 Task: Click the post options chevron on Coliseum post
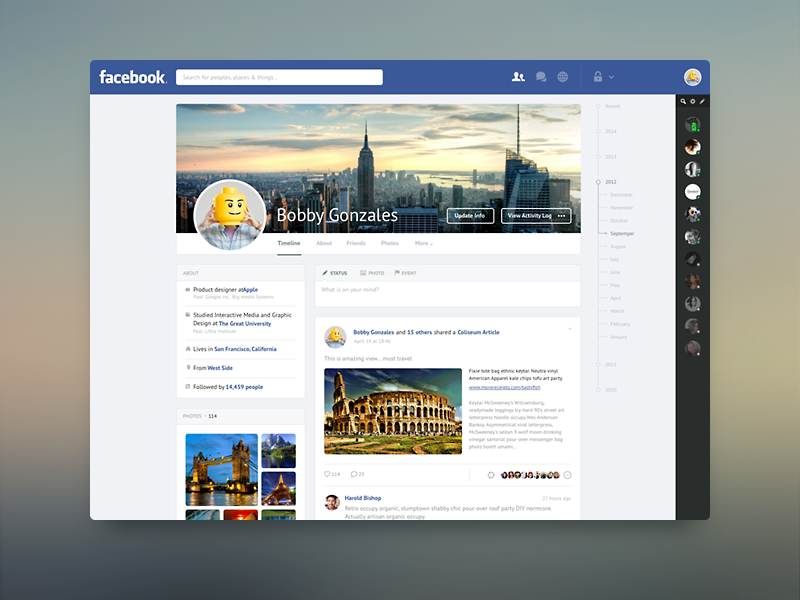pyautogui.click(x=569, y=329)
